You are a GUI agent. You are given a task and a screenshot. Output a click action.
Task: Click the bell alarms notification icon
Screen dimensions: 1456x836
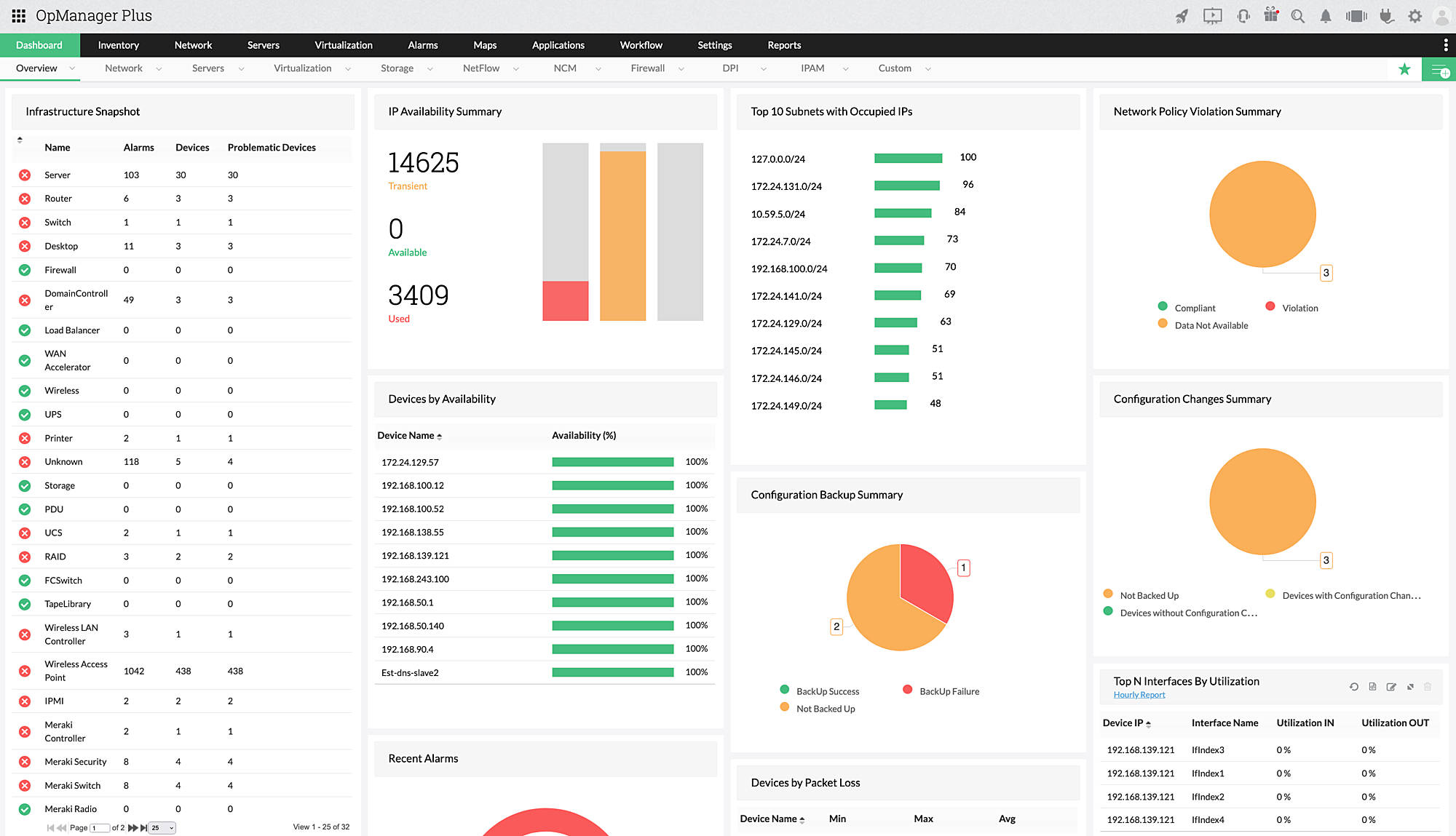pyautogui.click(x=1326, y=16)
